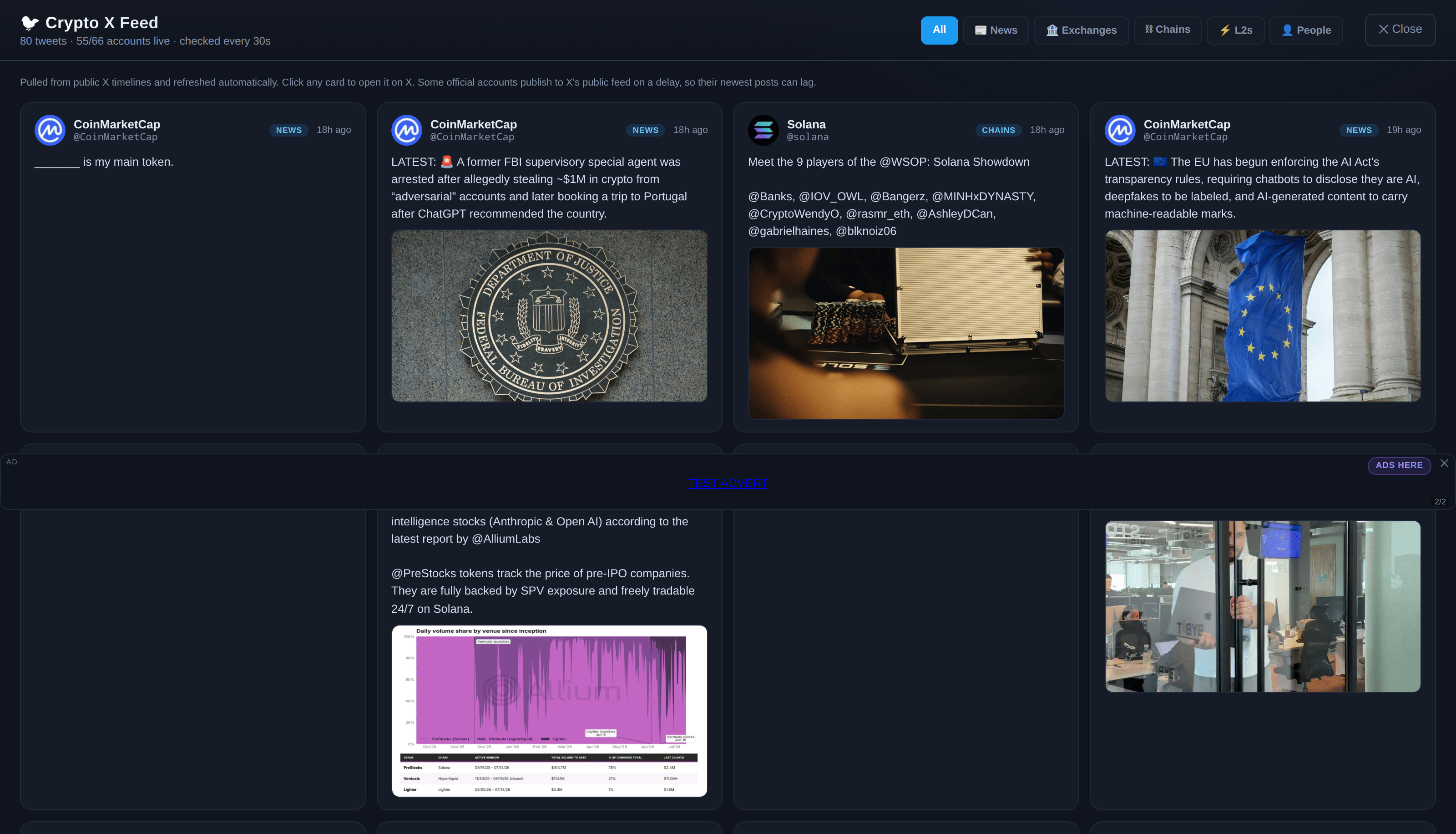The image size is (1456, 834).
Task: Switch to the News filter tab
Action: tap(995, 30)
